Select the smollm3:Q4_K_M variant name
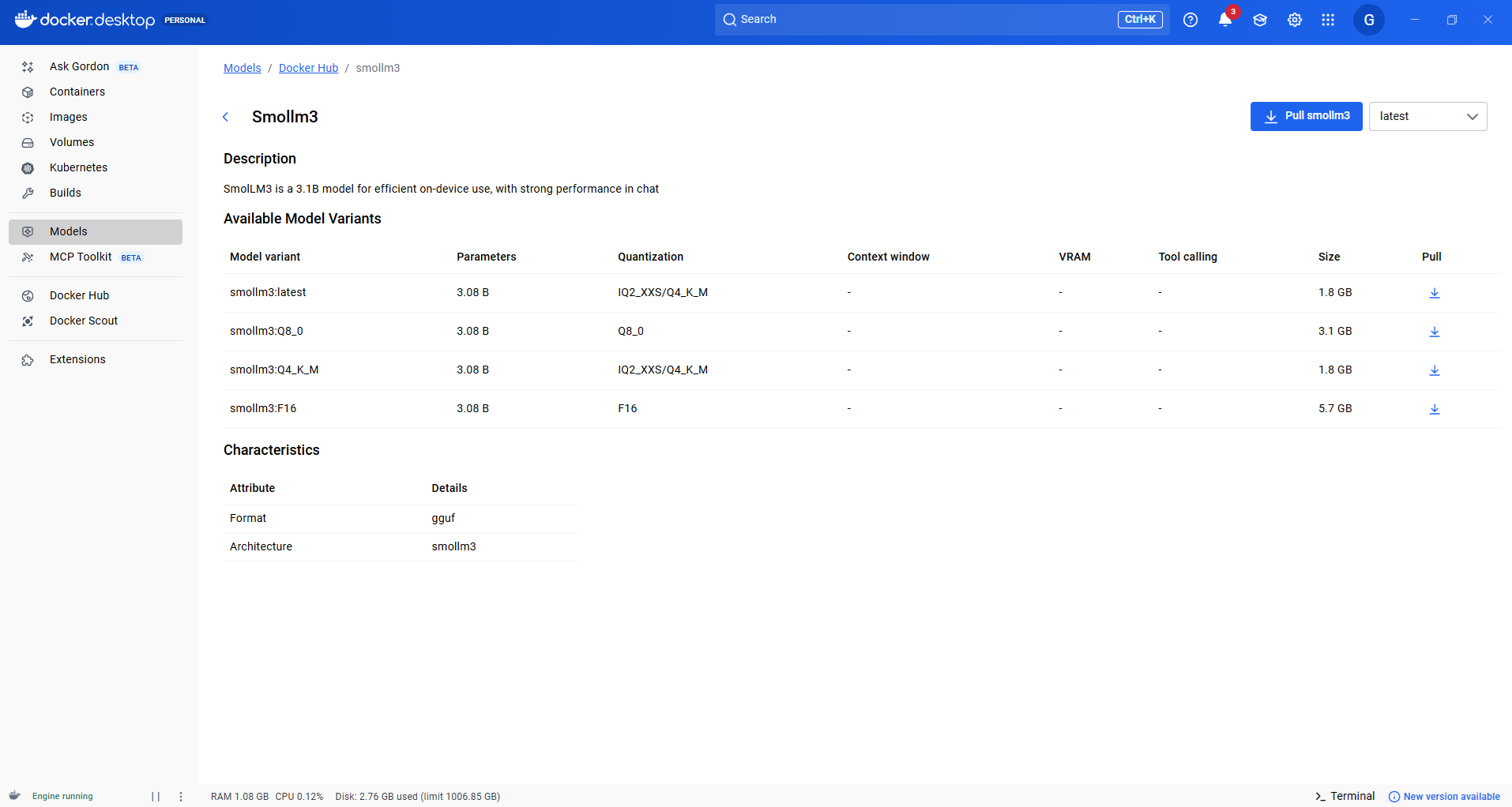The image size is (1512, 807). [274, 370]
